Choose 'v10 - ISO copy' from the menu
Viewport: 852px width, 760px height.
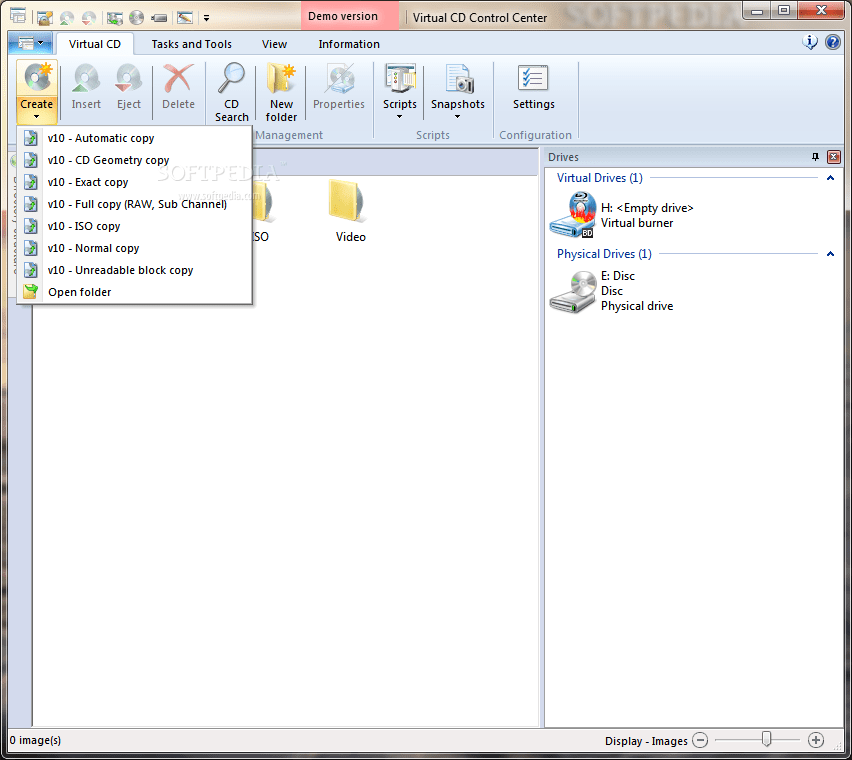tap(85, 226)
